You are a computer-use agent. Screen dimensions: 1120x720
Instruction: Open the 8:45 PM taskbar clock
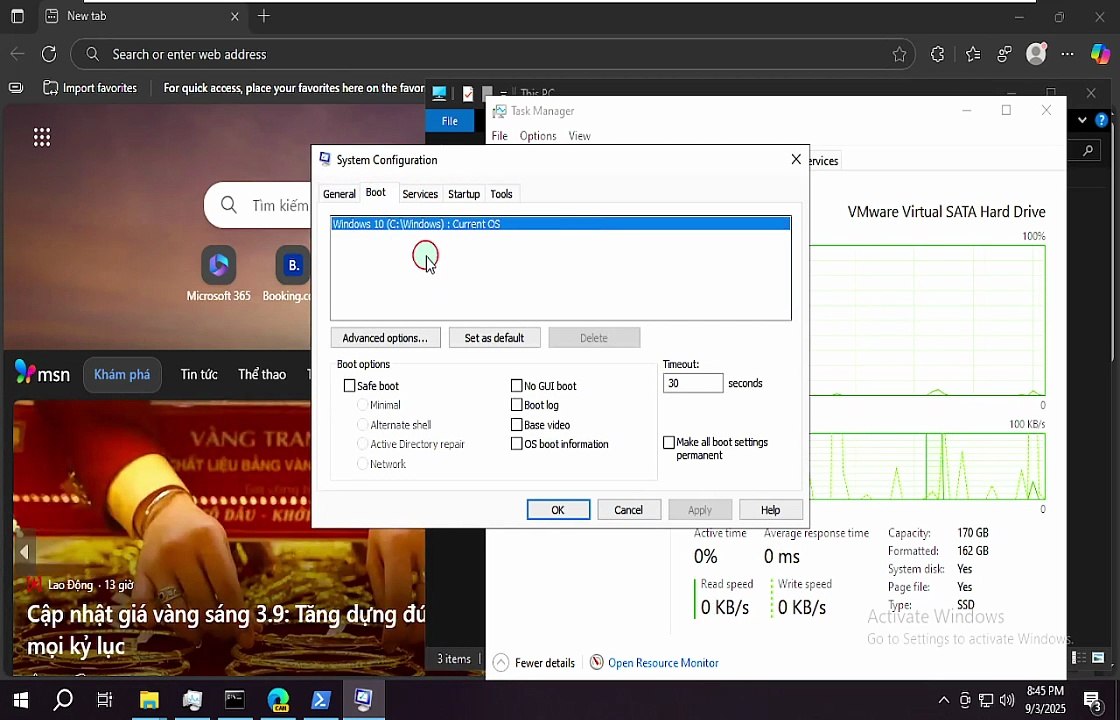pyautogui.click(x=1046, y=700)
